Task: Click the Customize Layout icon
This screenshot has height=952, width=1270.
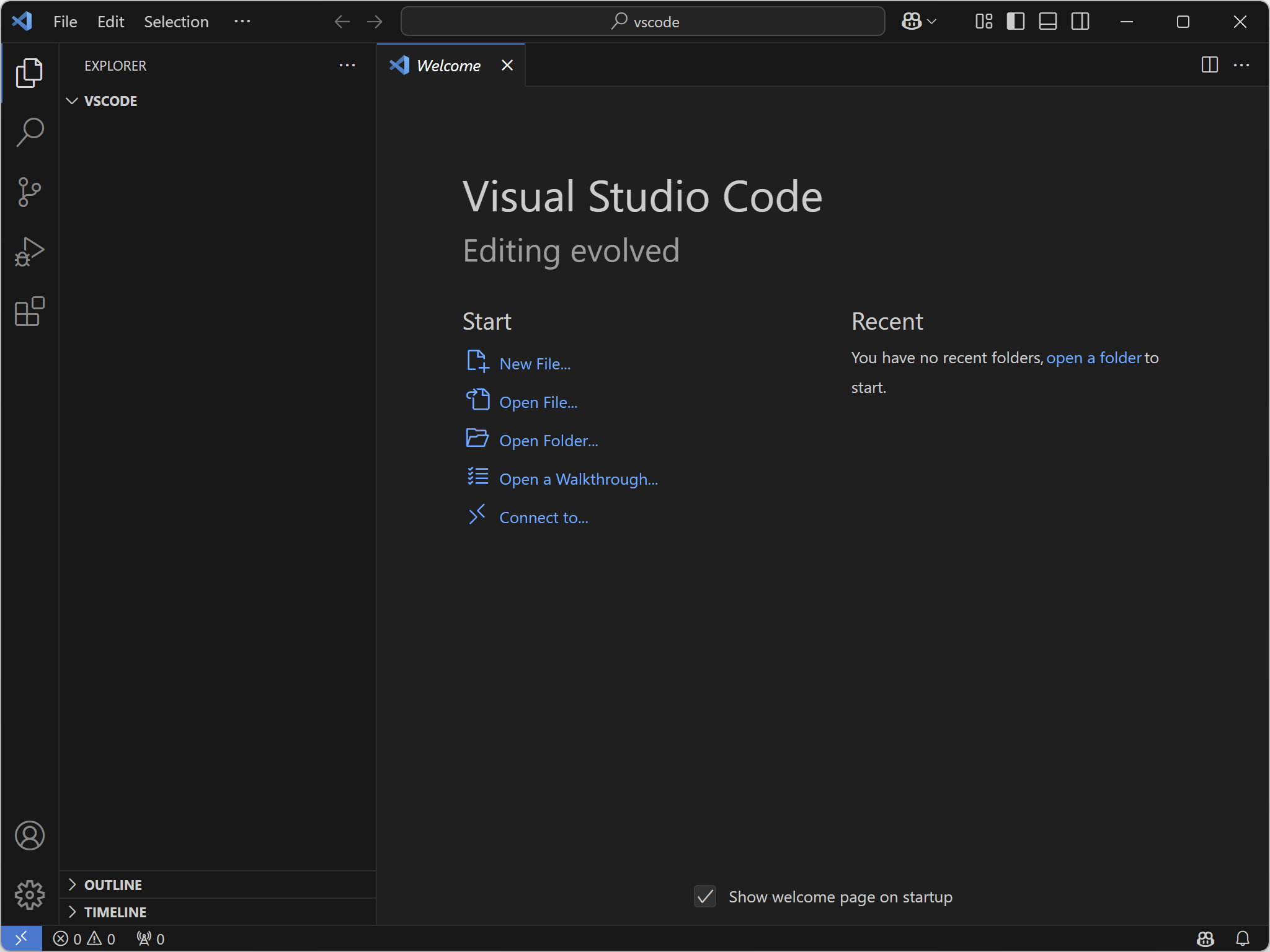Action: click(x=984, y=22)
